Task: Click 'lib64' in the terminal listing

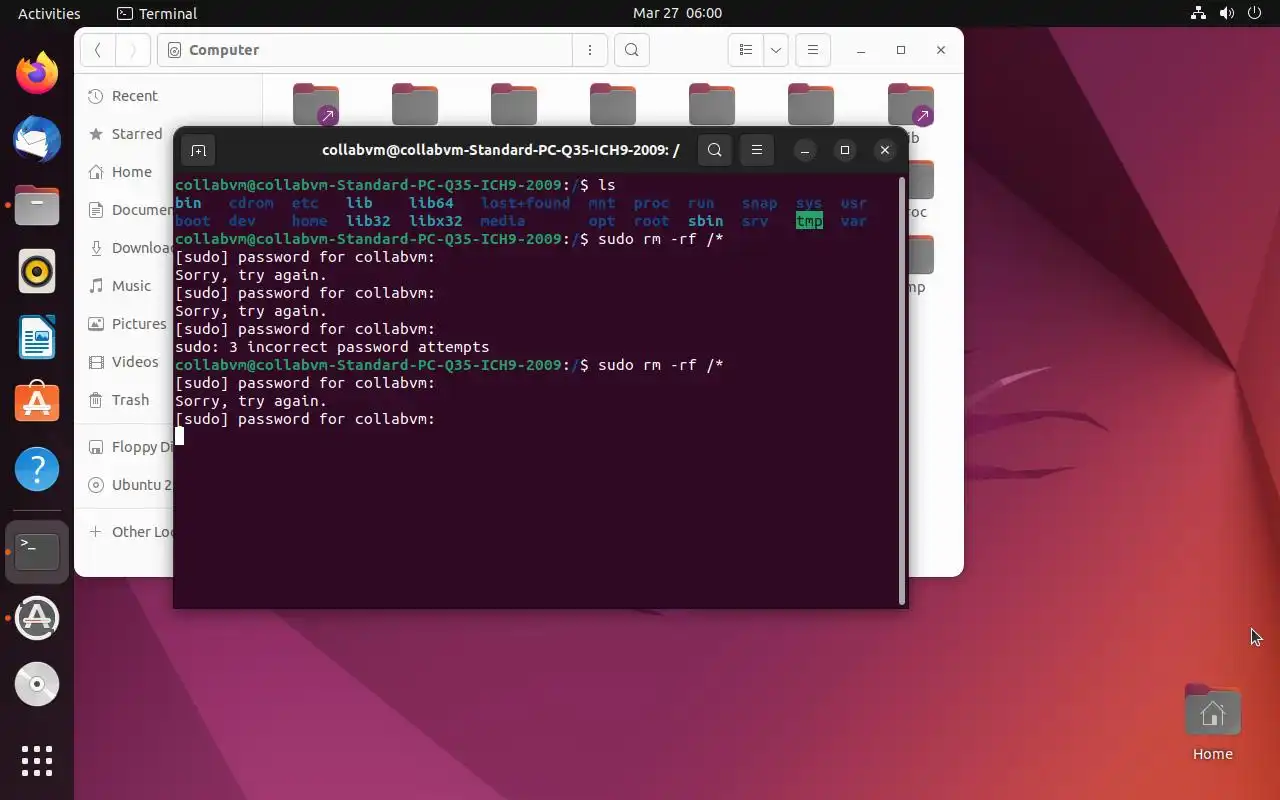Action: pyautogui.click(x=431, y=203)
